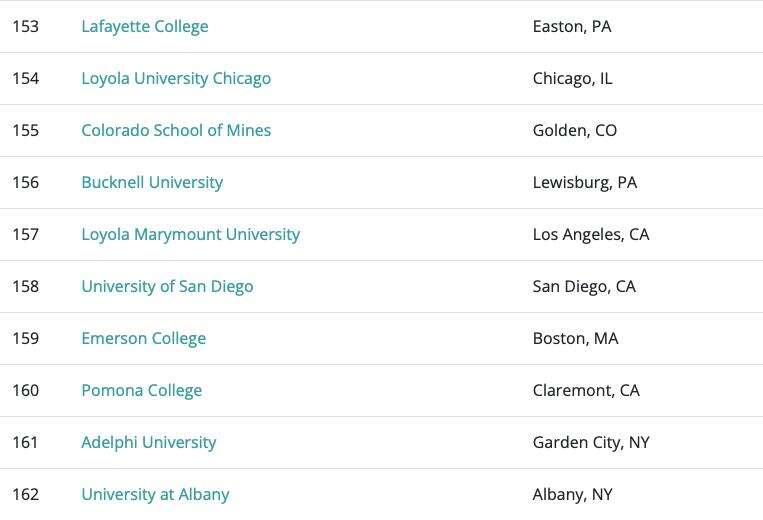
Task: Click the Garden City, NY location cell
Action: pyautogui.click(x=591, y=443)
